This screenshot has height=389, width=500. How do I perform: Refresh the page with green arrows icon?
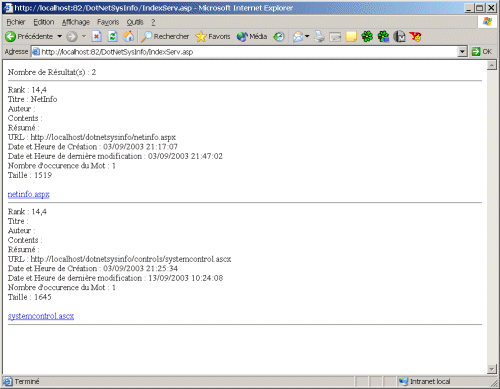click(x=113, y=36)
